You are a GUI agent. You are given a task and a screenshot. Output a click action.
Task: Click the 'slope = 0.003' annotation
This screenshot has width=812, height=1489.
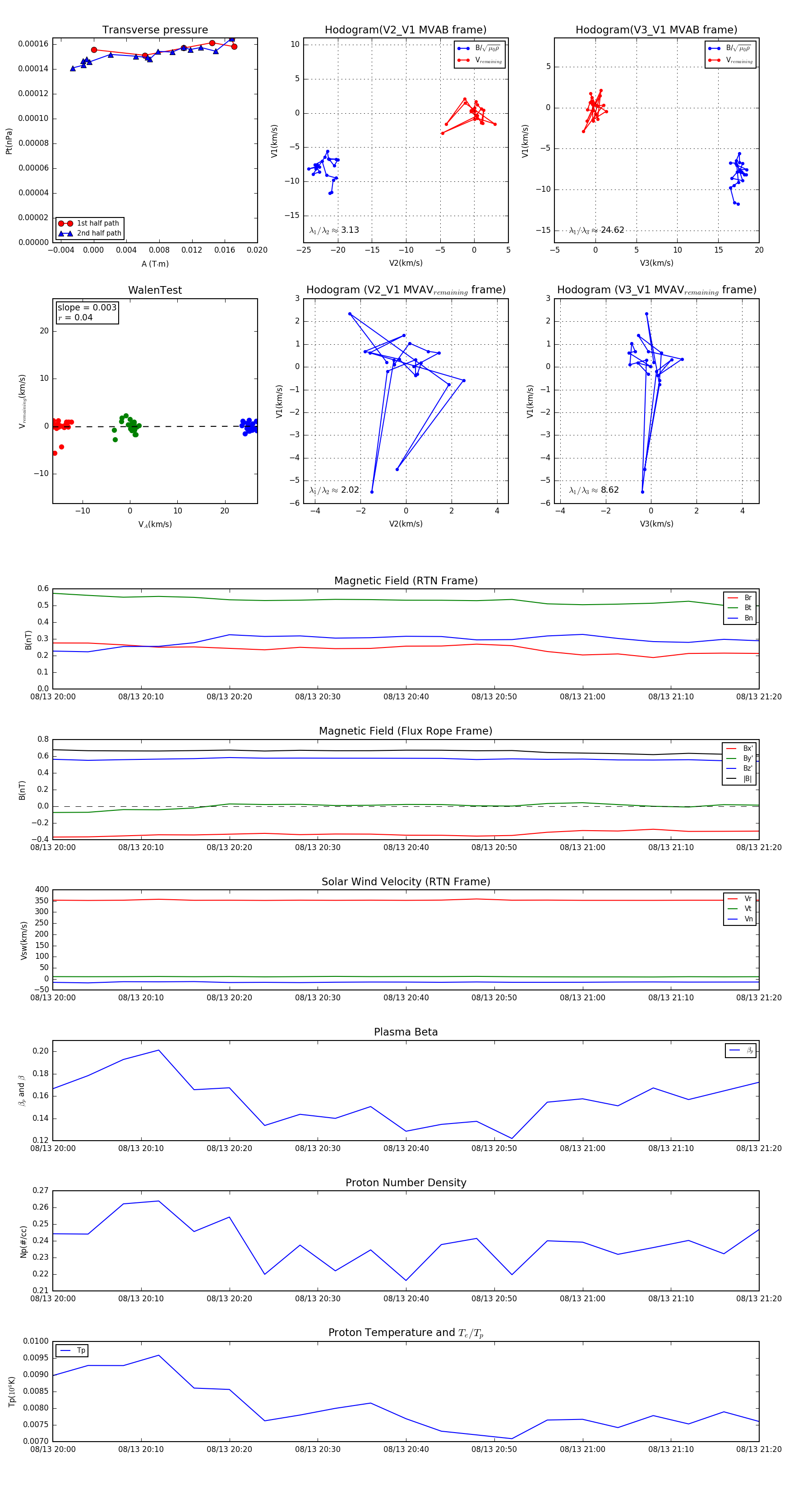point(87,308)
